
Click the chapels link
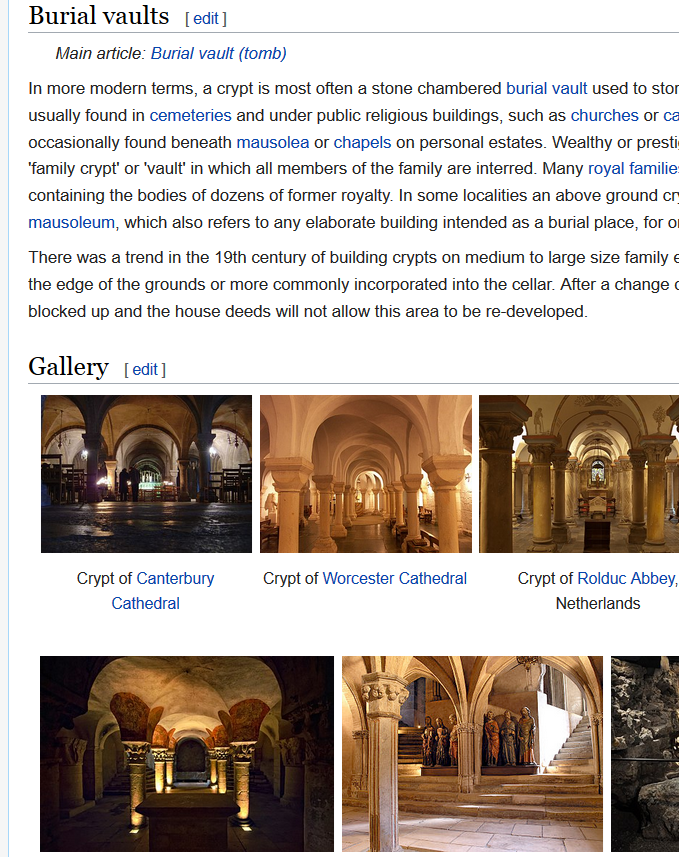coord(362,142)
